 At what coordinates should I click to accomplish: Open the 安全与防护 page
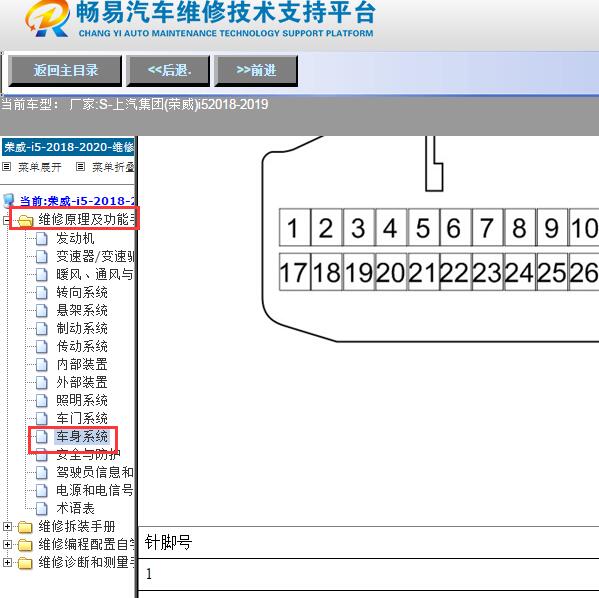pyautogui.click(x=88, y=455)
